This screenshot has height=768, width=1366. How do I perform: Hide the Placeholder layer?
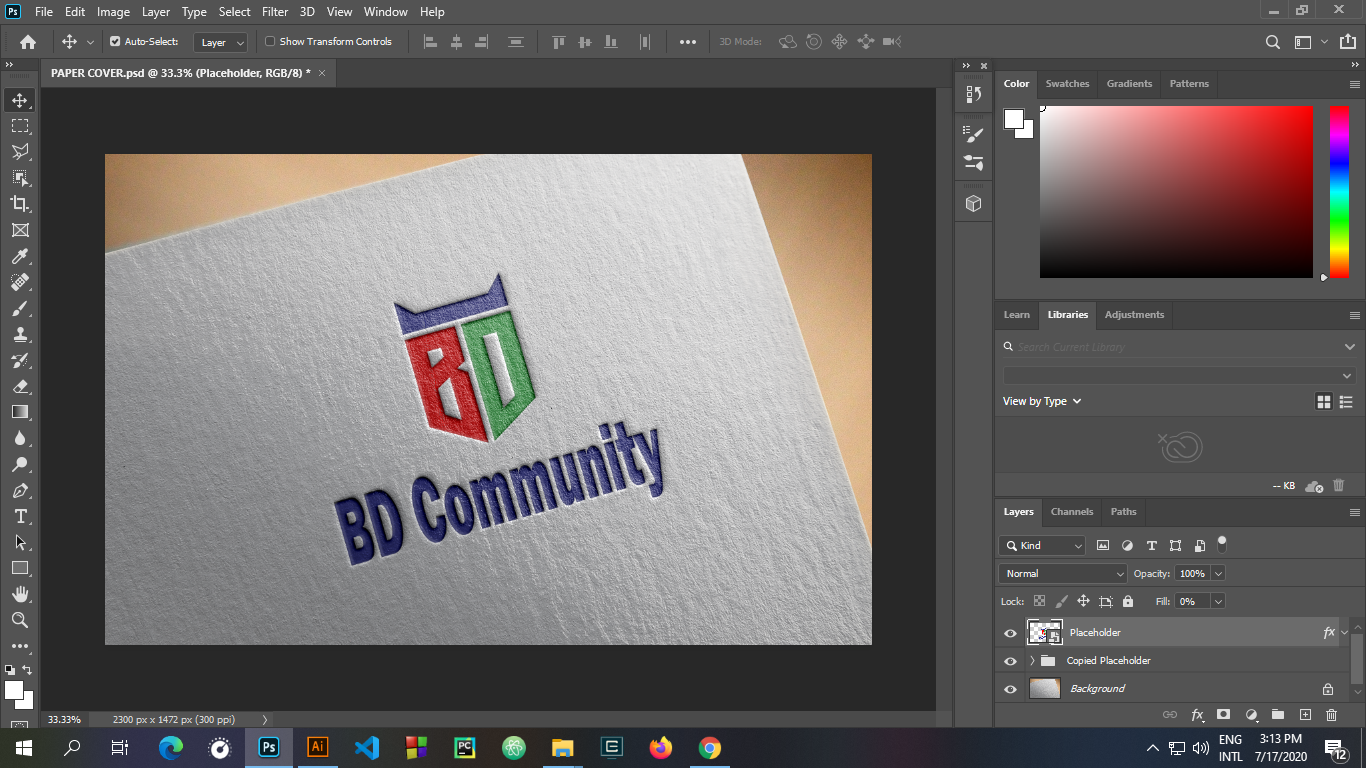click(1010, 633)
